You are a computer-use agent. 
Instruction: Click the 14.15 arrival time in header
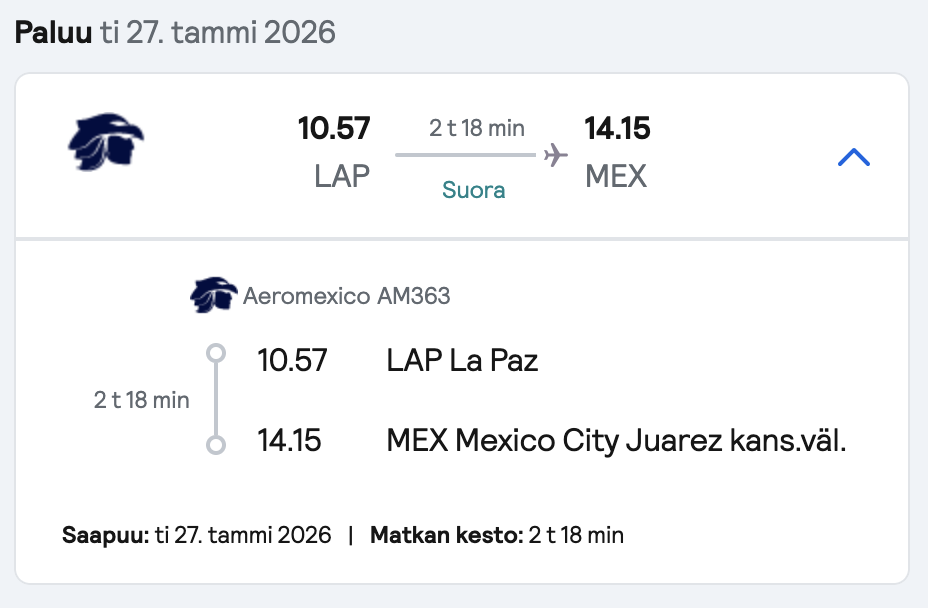(617, 128)
